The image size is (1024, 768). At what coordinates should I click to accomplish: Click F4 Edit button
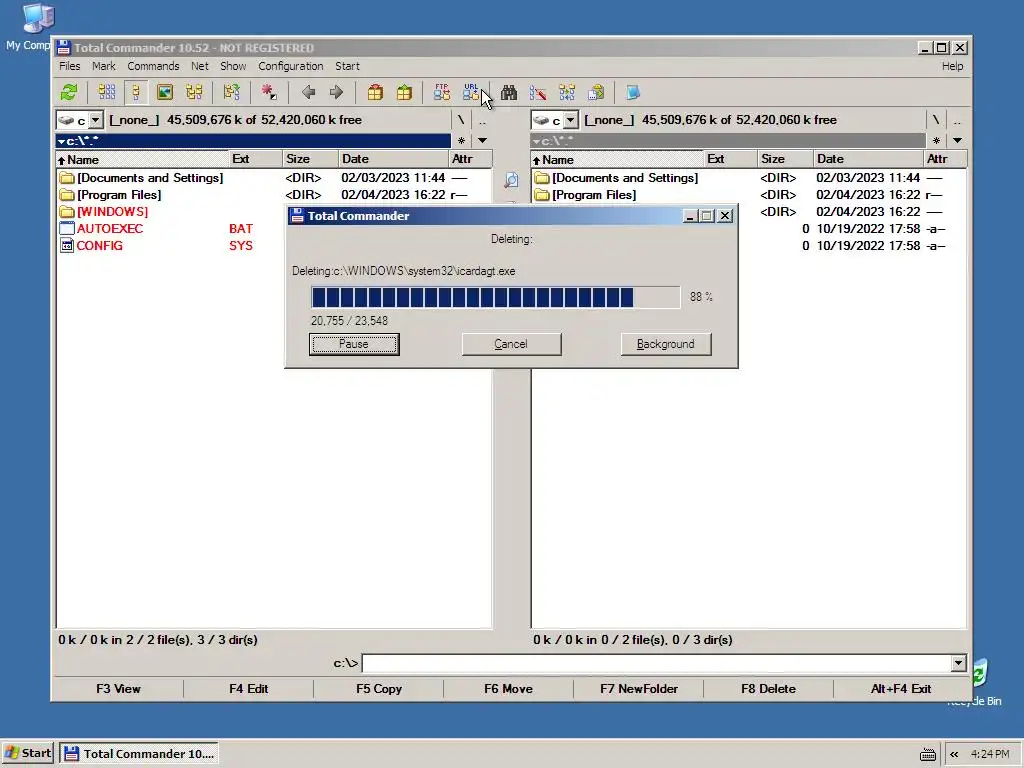[x=248, y=688]
